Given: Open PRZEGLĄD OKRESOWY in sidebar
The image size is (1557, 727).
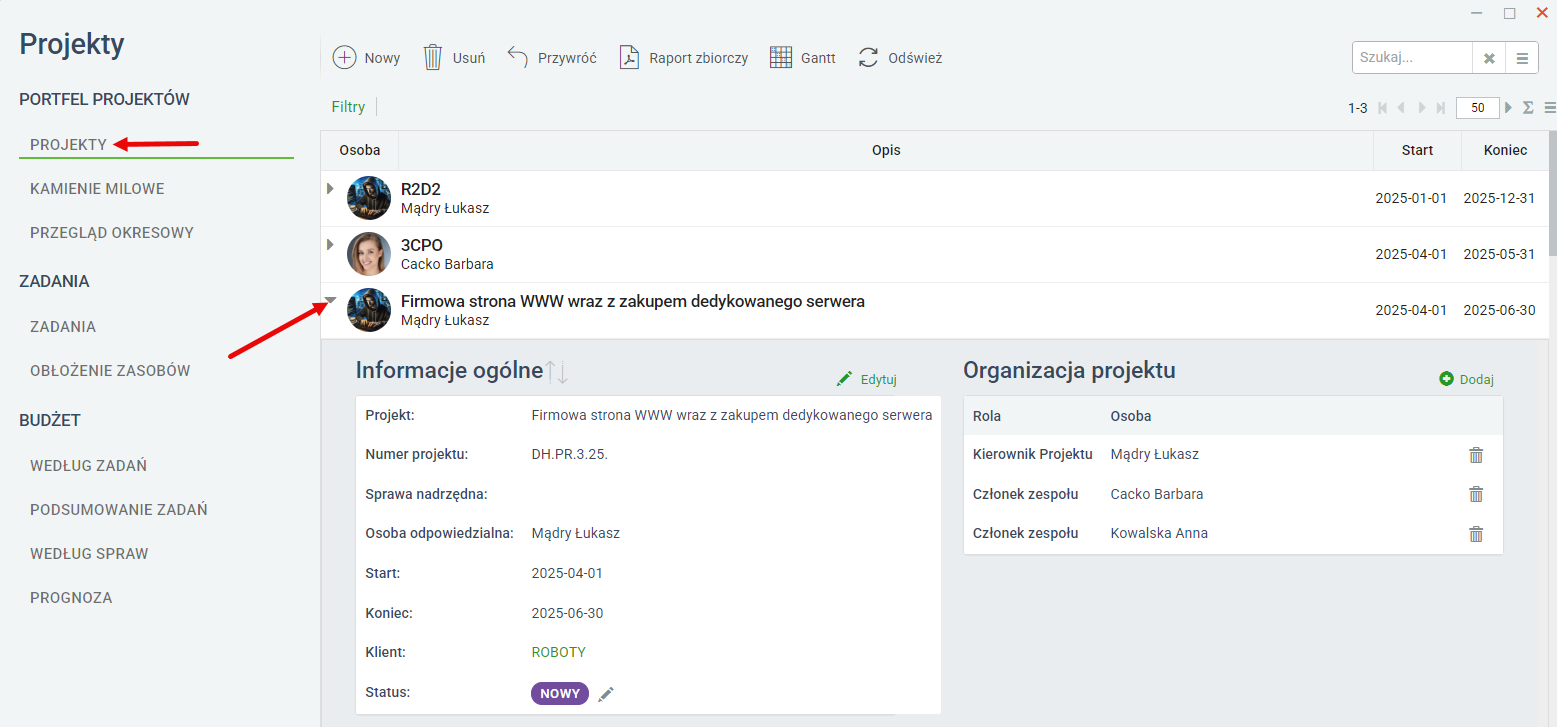Looking at the screenshot, I should coord(112,233).
